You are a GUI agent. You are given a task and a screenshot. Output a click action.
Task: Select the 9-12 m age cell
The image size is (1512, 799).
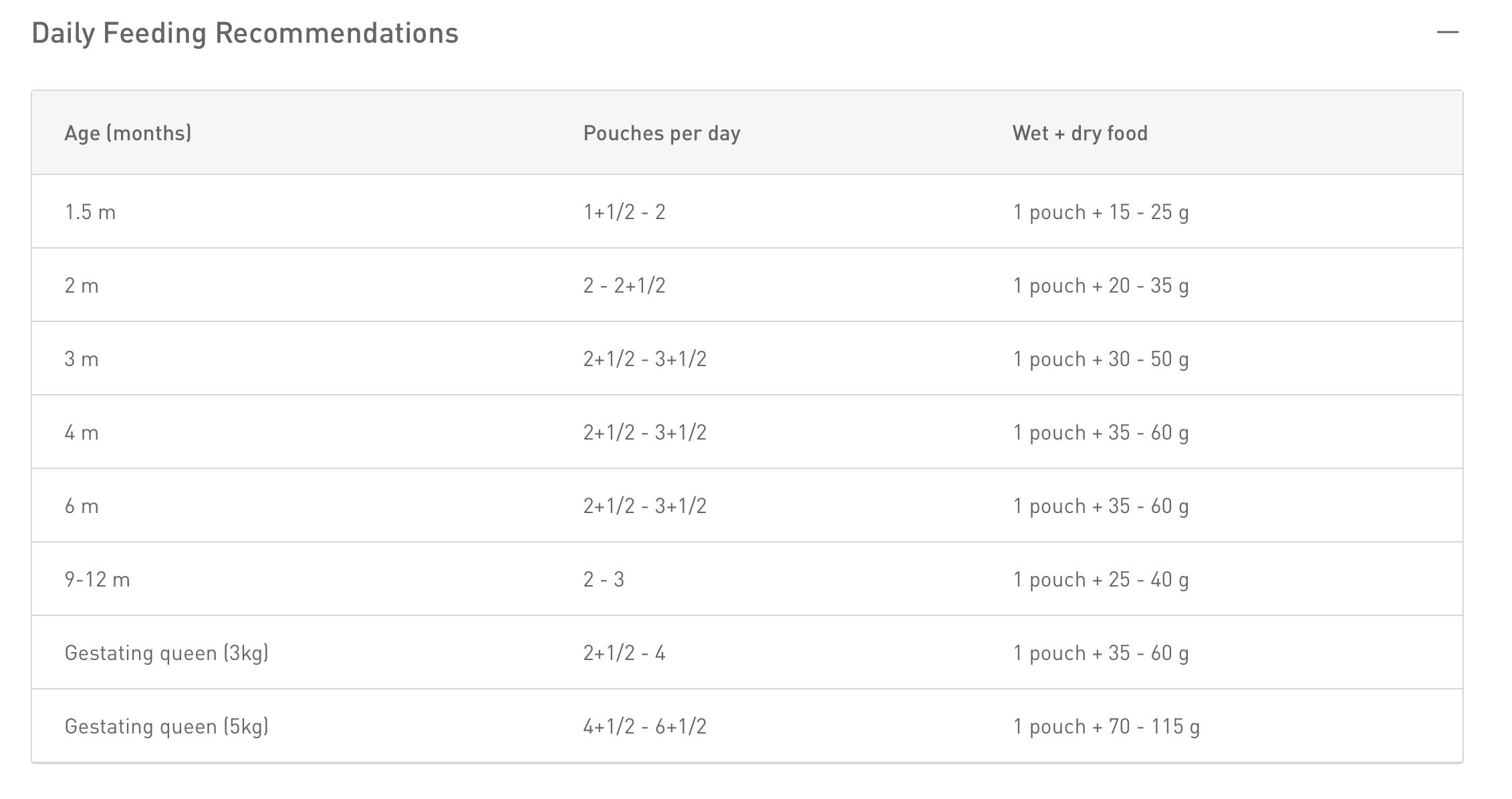pyautogui.click(x=98, y=579)
